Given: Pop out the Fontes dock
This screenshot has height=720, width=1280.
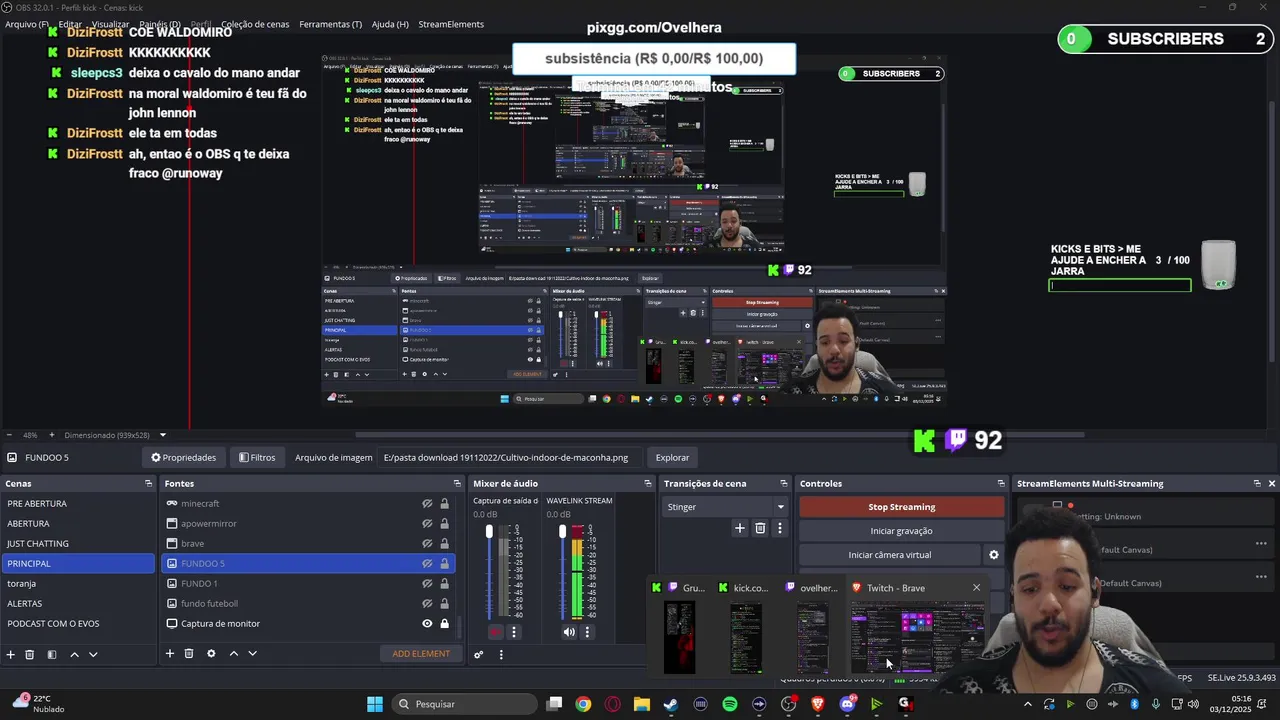Looking at the screenshot, I should 456,484.
